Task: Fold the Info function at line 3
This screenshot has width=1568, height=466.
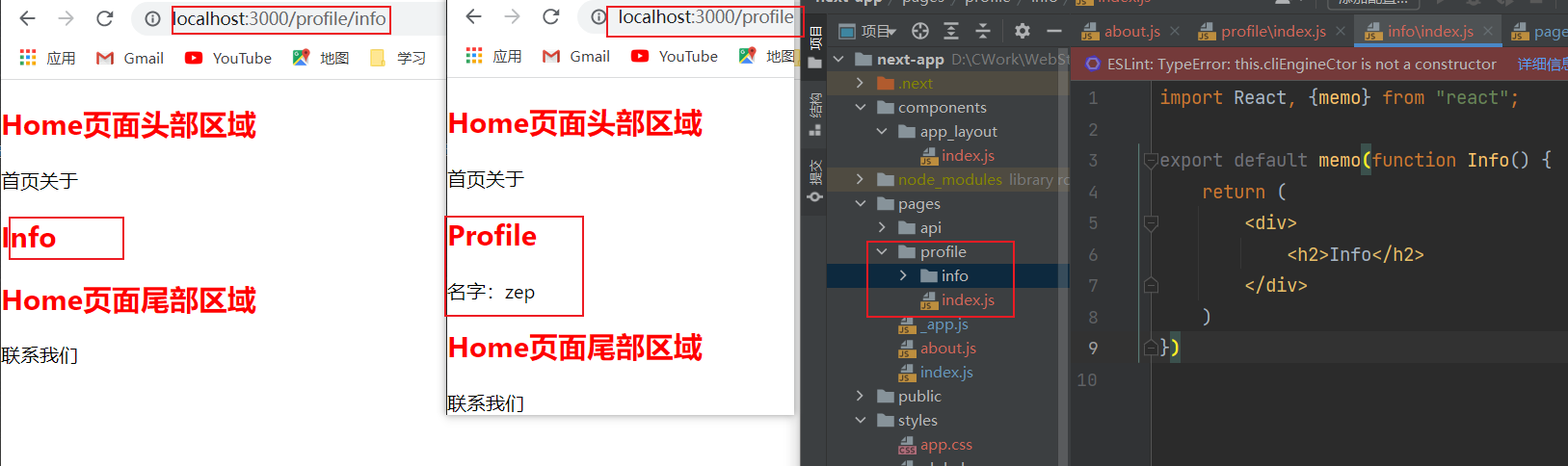Action: pyautogui.click(x=1150, y=161)
